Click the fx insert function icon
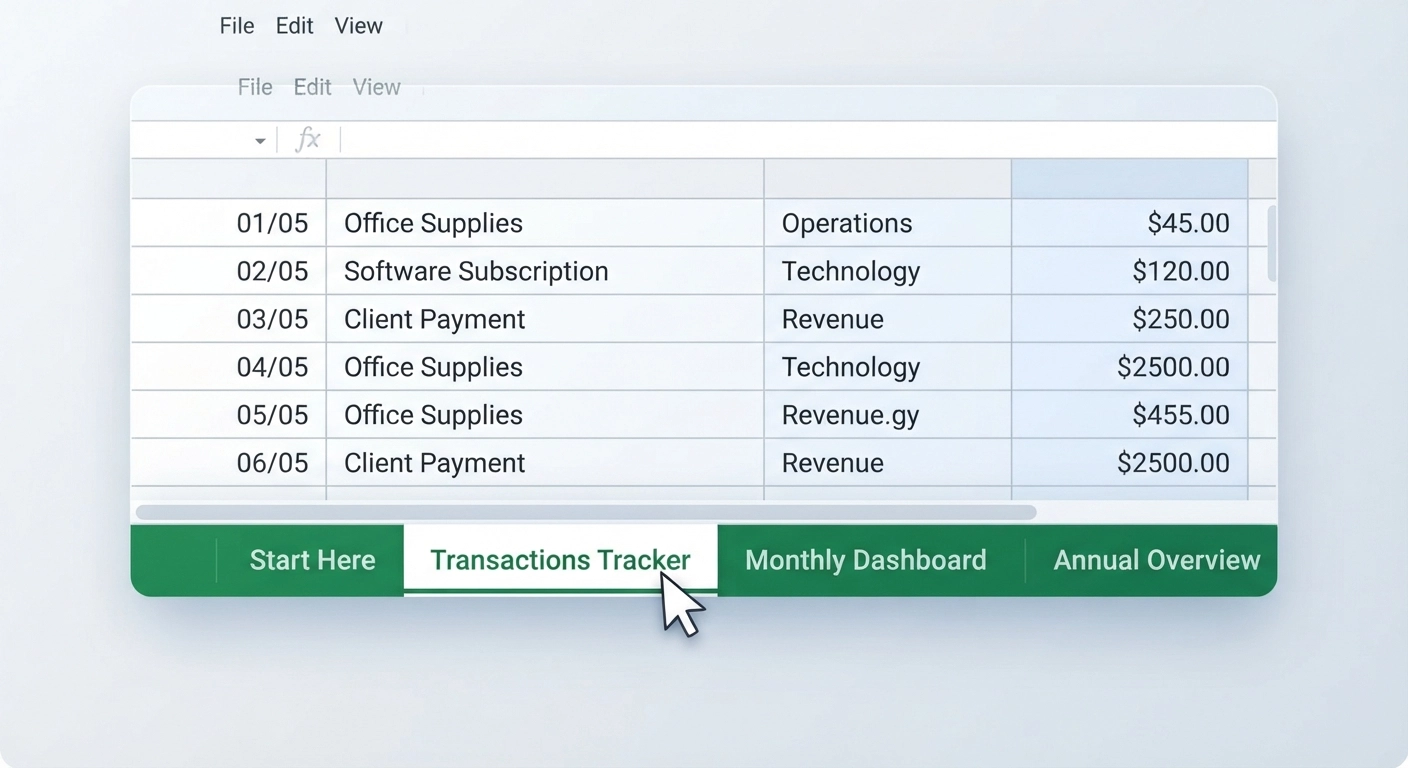The height and width of the screenshot is (768, 1408). pos(308,140)
